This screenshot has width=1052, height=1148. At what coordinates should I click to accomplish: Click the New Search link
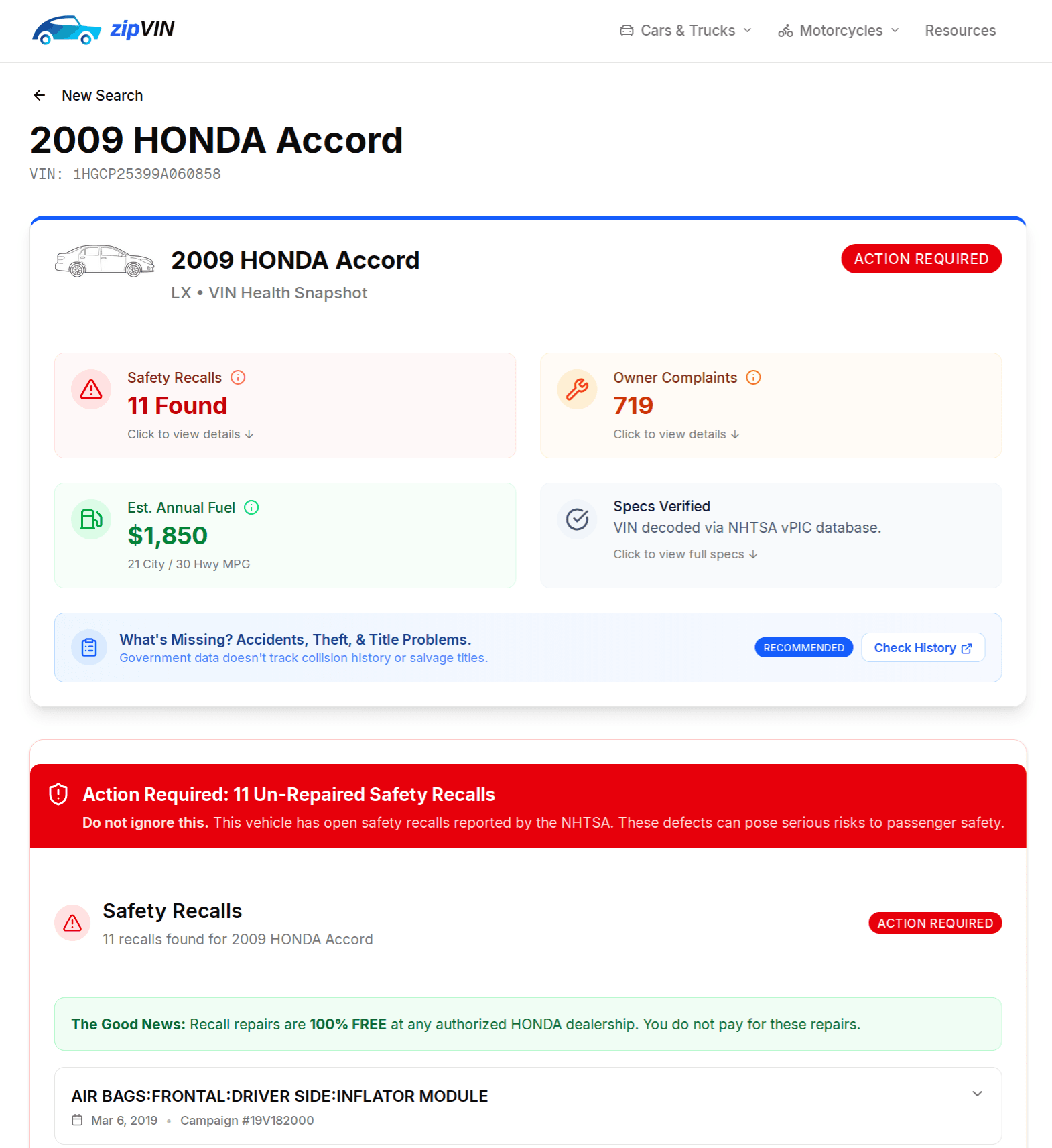103,95
